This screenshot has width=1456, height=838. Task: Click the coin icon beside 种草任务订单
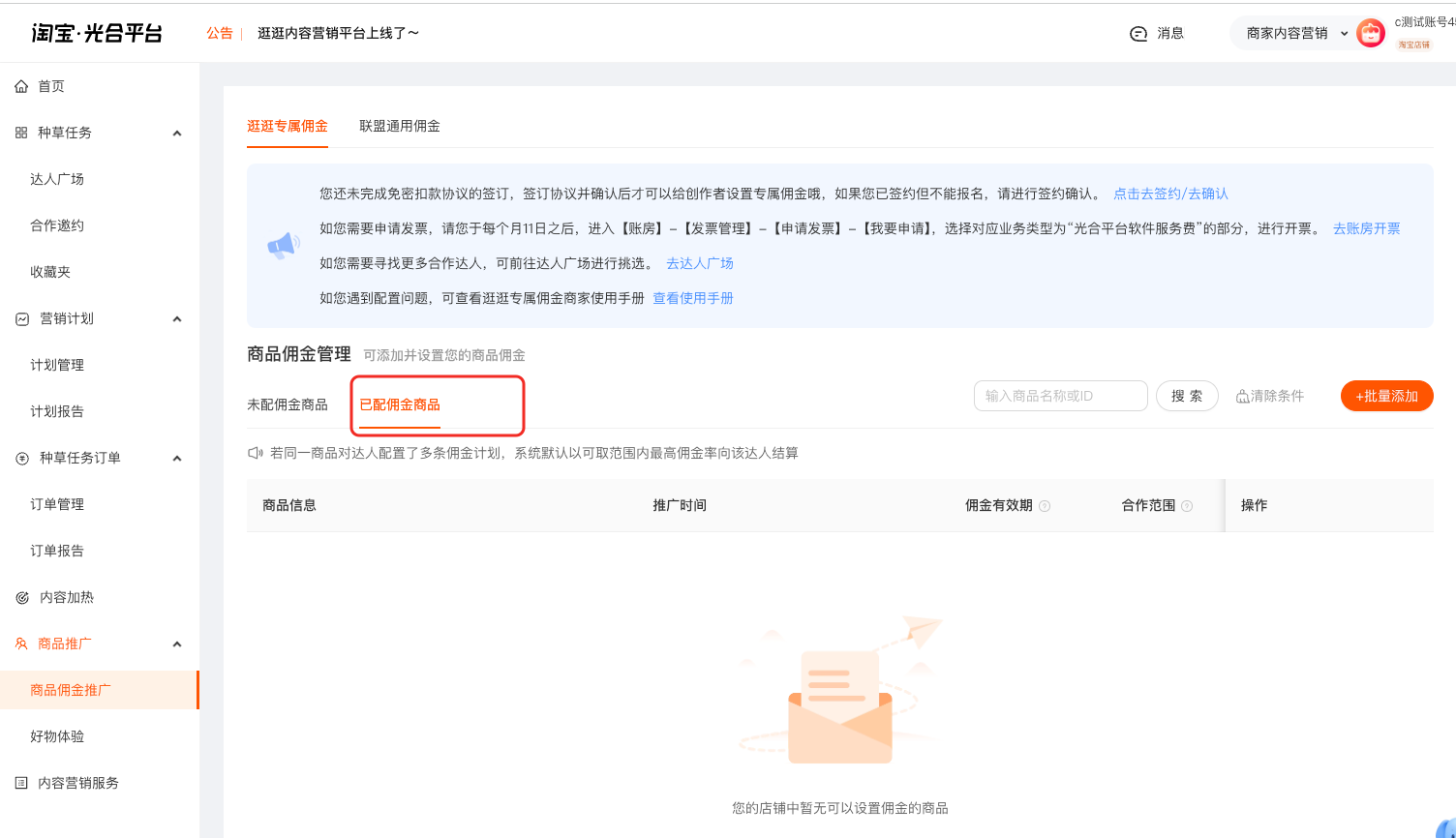click(22, 458)
